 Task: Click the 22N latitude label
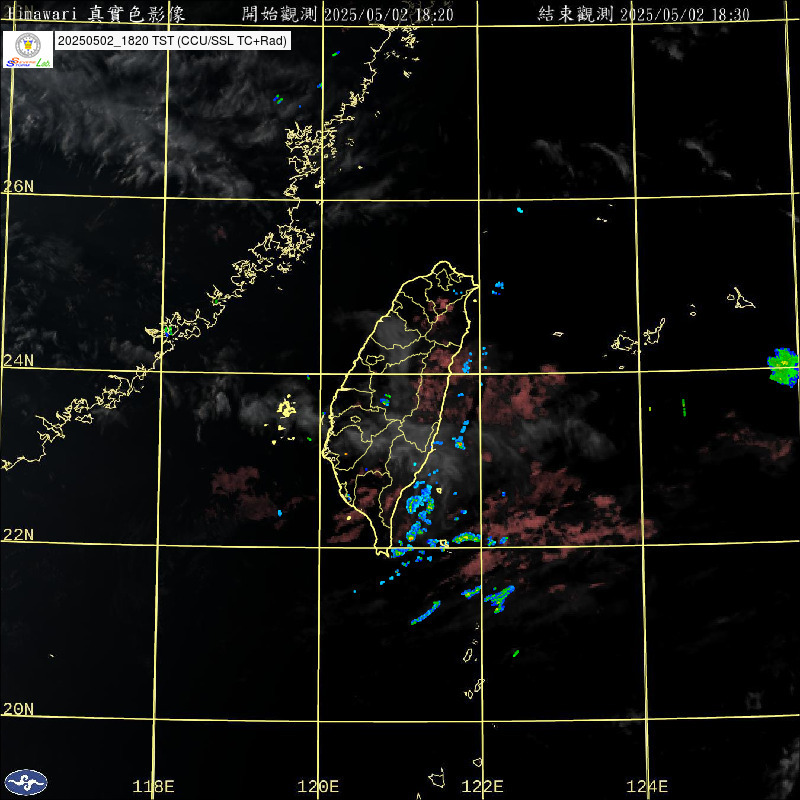[18, 534]
